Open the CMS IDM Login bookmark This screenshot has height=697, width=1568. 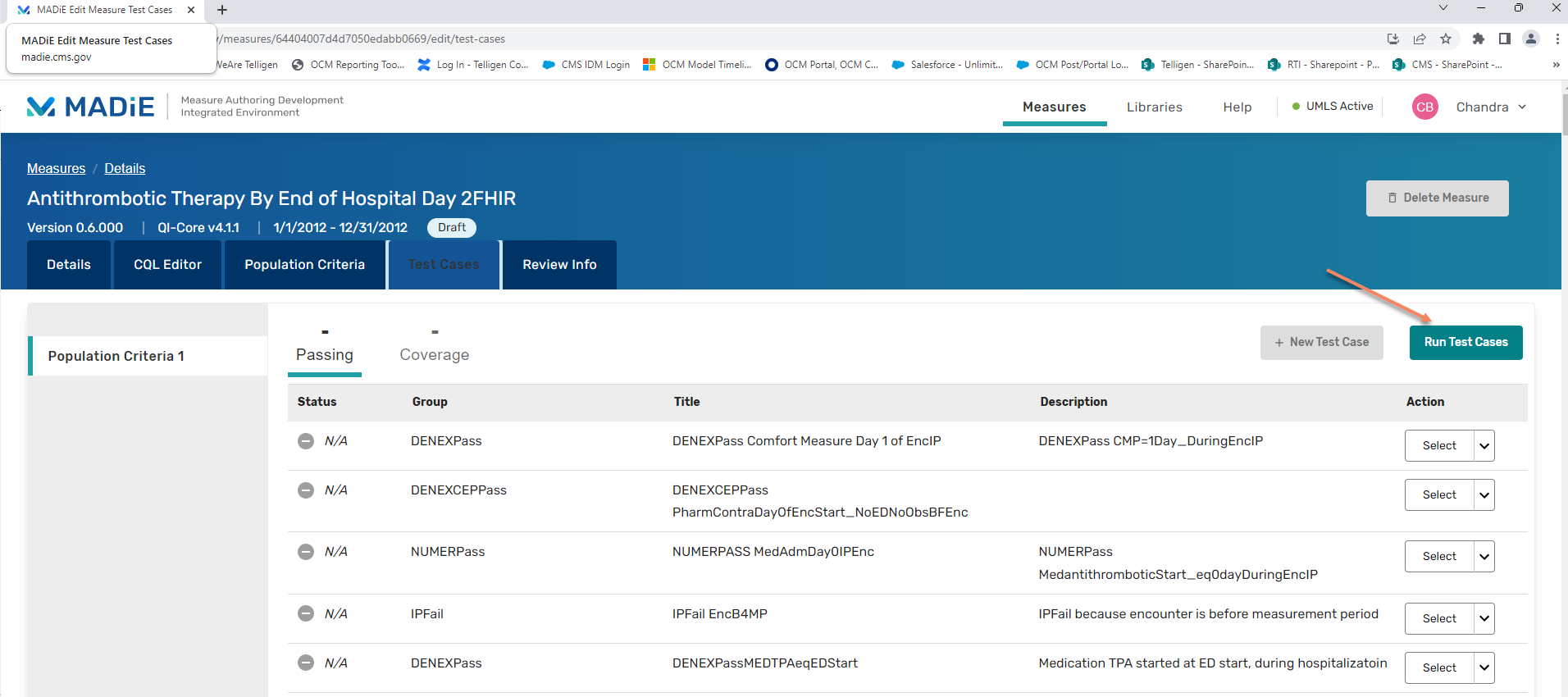(x=586, y=65)
